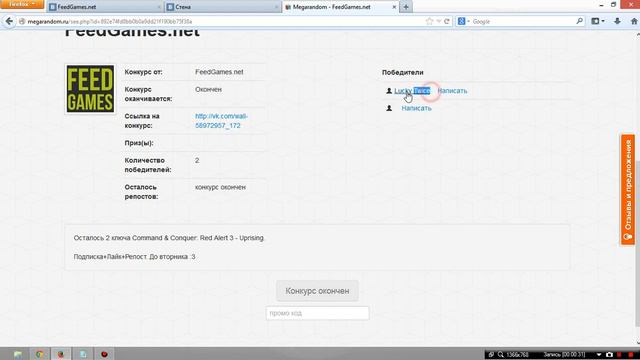Open the Lucky winner profile link
This screenshot has height=360, width=640.
[x=412, y=91]
